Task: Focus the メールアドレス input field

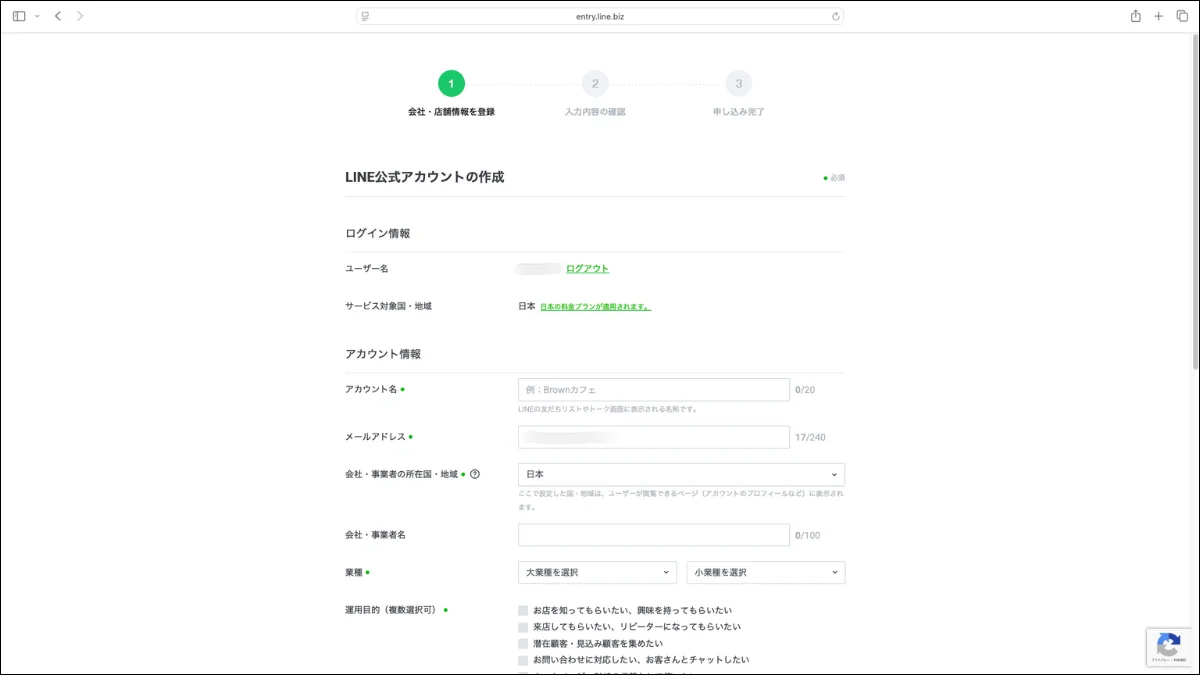Action: [x=654, y=437]
